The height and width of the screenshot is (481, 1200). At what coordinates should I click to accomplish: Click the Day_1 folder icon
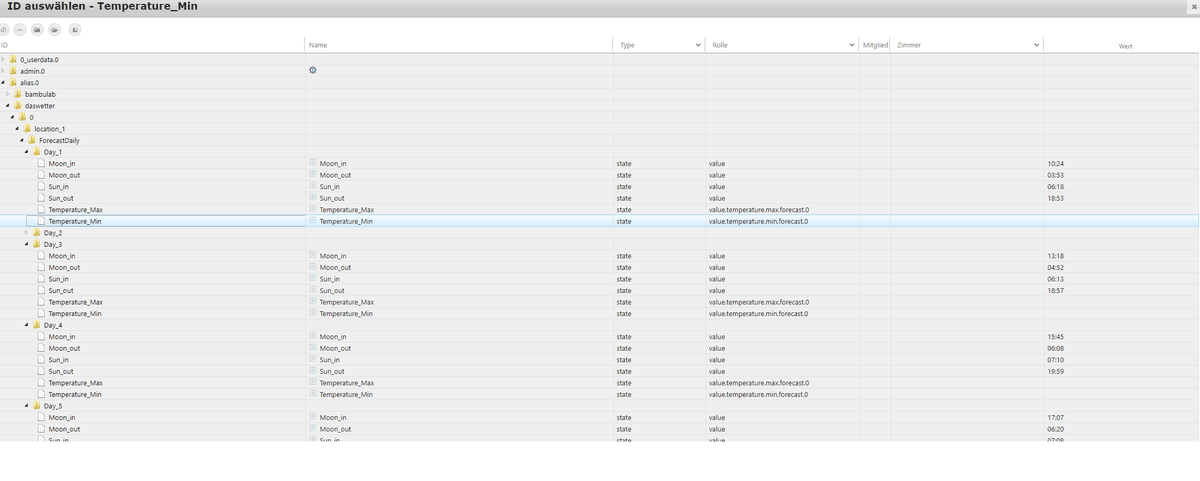tap(37, 152)
